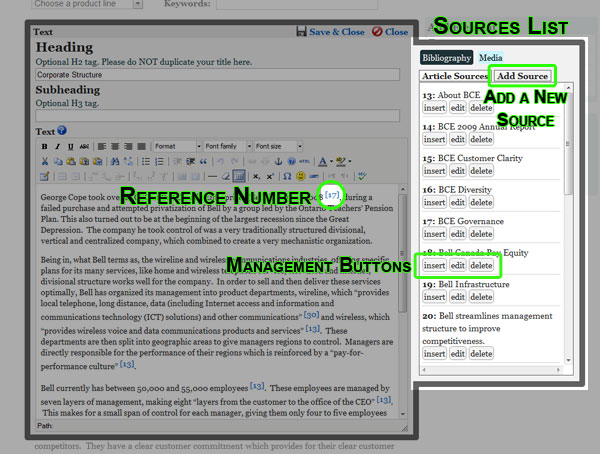Cut selection with scissors icon
The image size is (600, 454).
pos(45,161)
